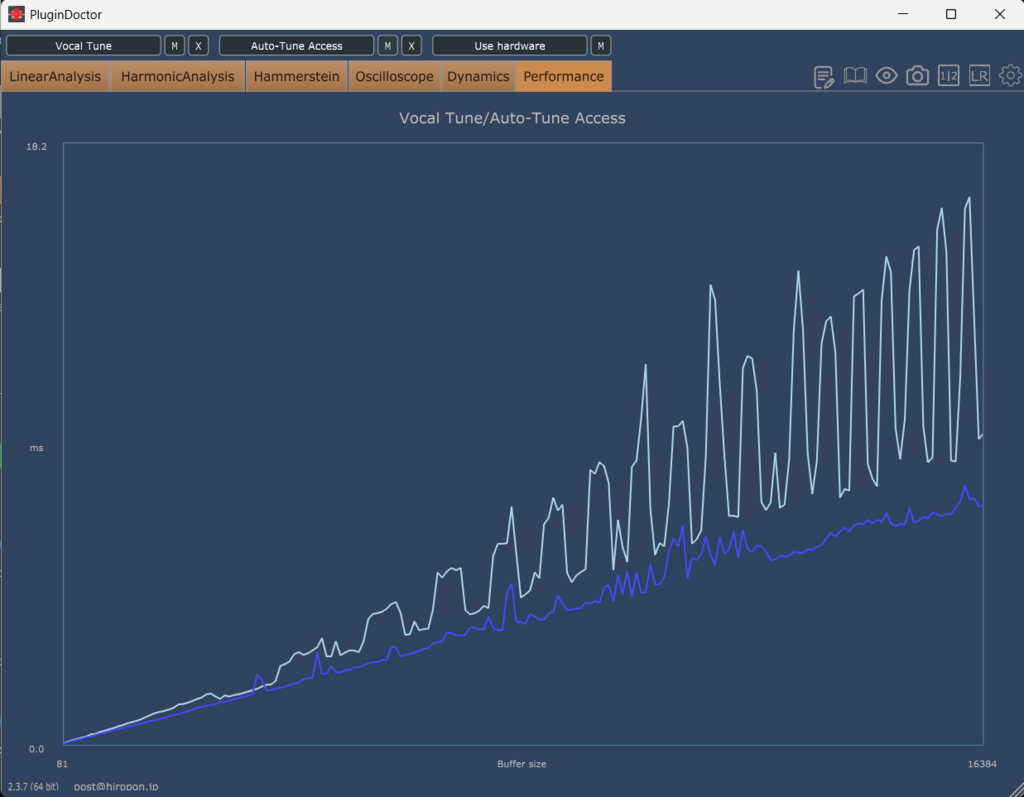Take a snapshot with camera icon
The width and height of the screenshot is (1024, 797).
click(x=918, y=76)
